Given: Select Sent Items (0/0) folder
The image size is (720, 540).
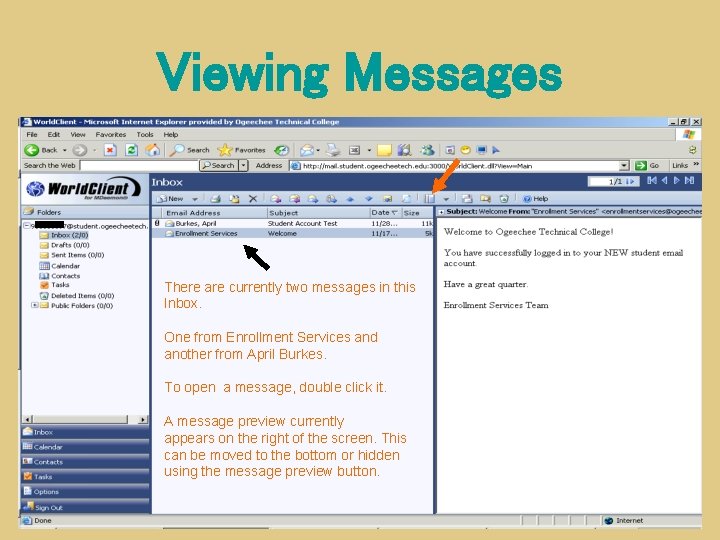Looking at the screenshot, I should [x=72, y=255].
